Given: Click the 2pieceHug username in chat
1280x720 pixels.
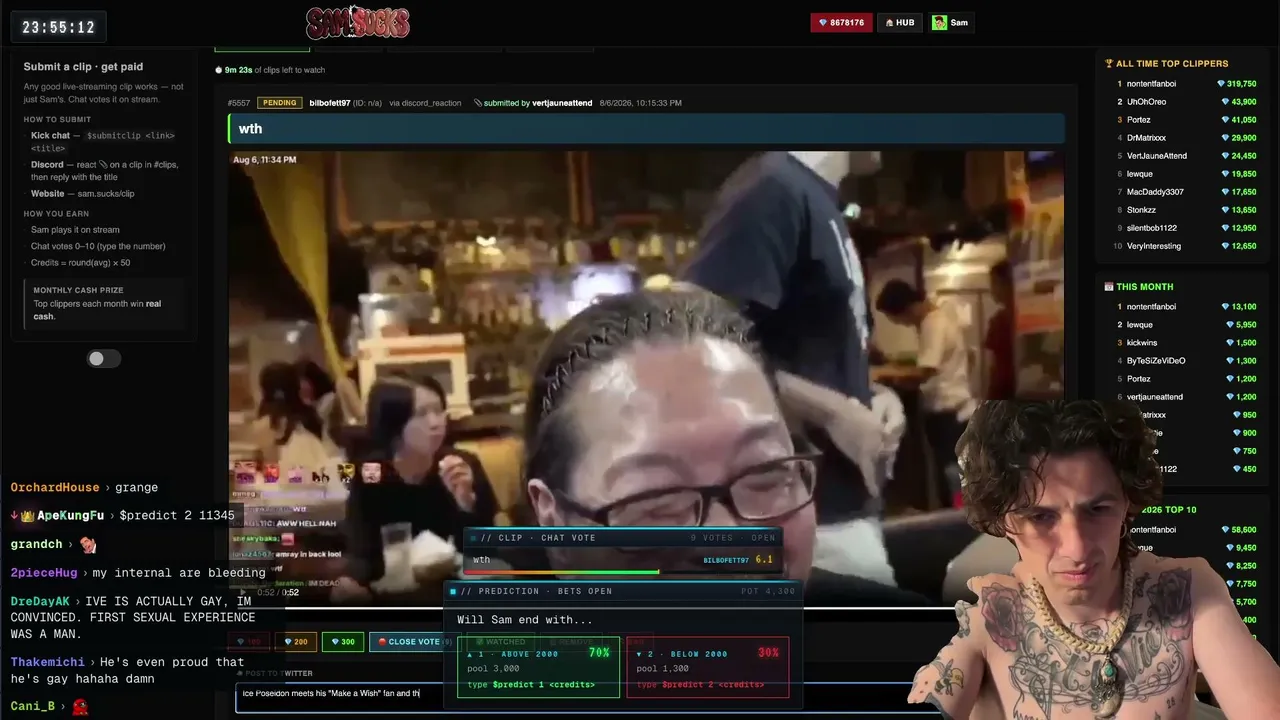Looking at the screenshot, I should click(44, 573).
